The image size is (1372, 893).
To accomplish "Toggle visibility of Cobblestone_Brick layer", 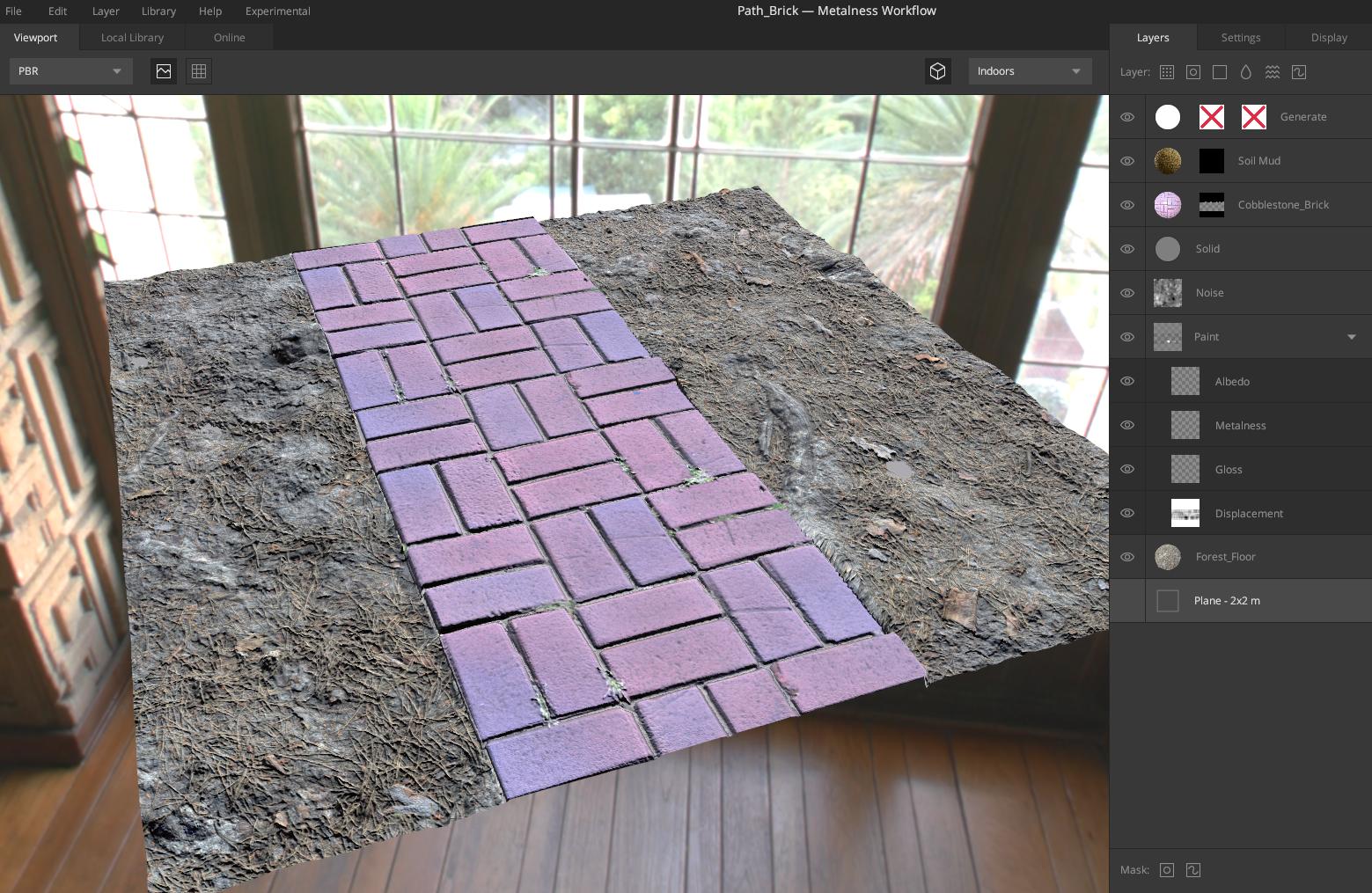I will [x=1127, y=205].
